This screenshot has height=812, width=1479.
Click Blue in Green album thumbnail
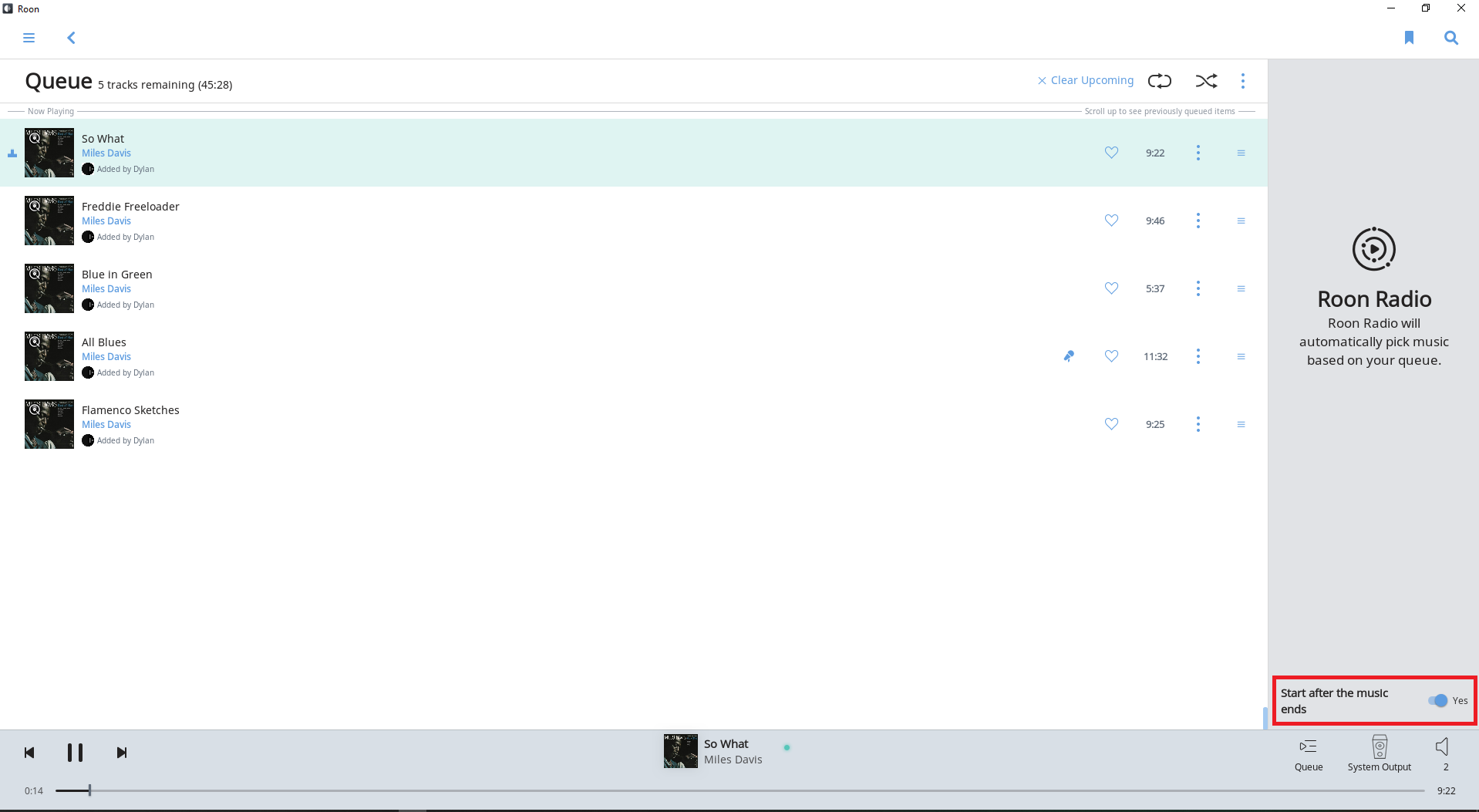tap(49, 288)
